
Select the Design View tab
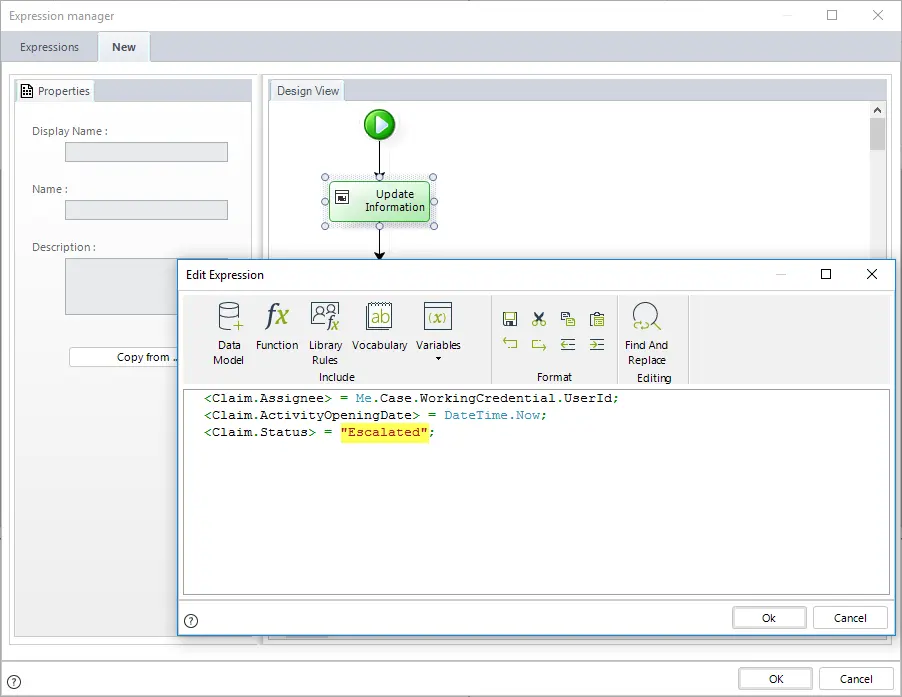pos(308,91)
